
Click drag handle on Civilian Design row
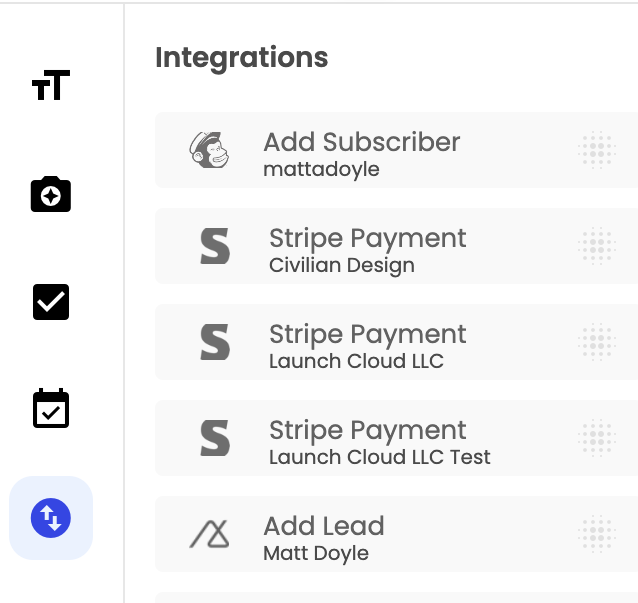coord(597,246)
